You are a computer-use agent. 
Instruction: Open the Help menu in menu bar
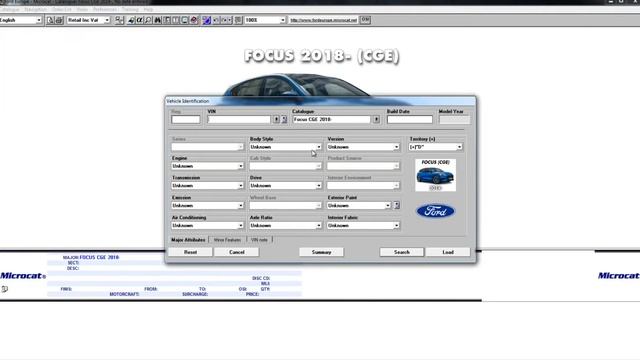coord(148,9)
